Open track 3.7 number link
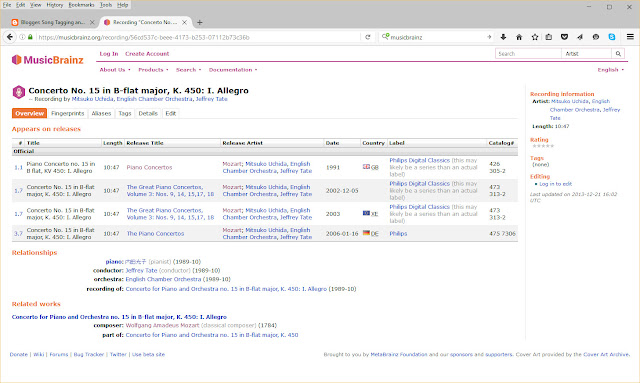640x383 pixels. (x=18, y=234)
